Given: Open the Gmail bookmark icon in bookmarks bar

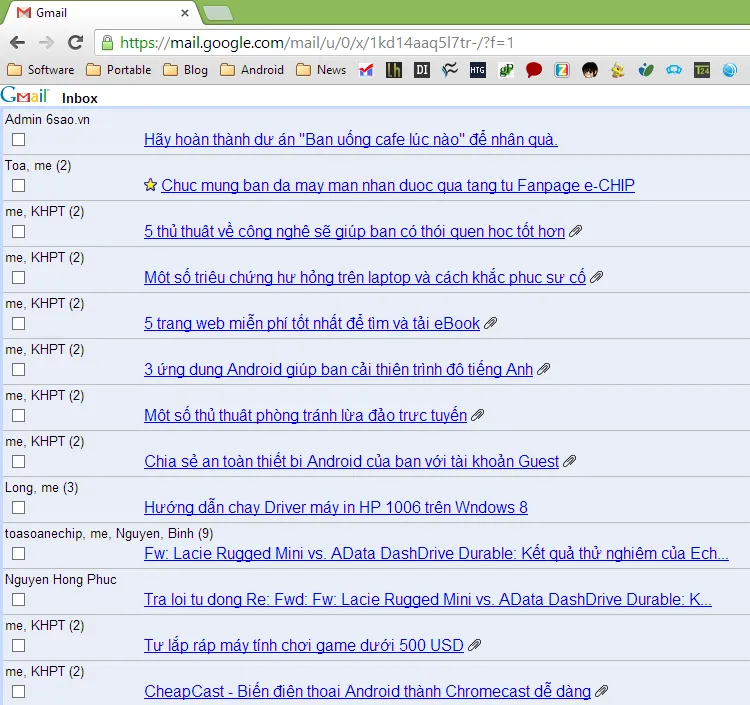Looking at the screenshot, I should [x=366, y=70].
